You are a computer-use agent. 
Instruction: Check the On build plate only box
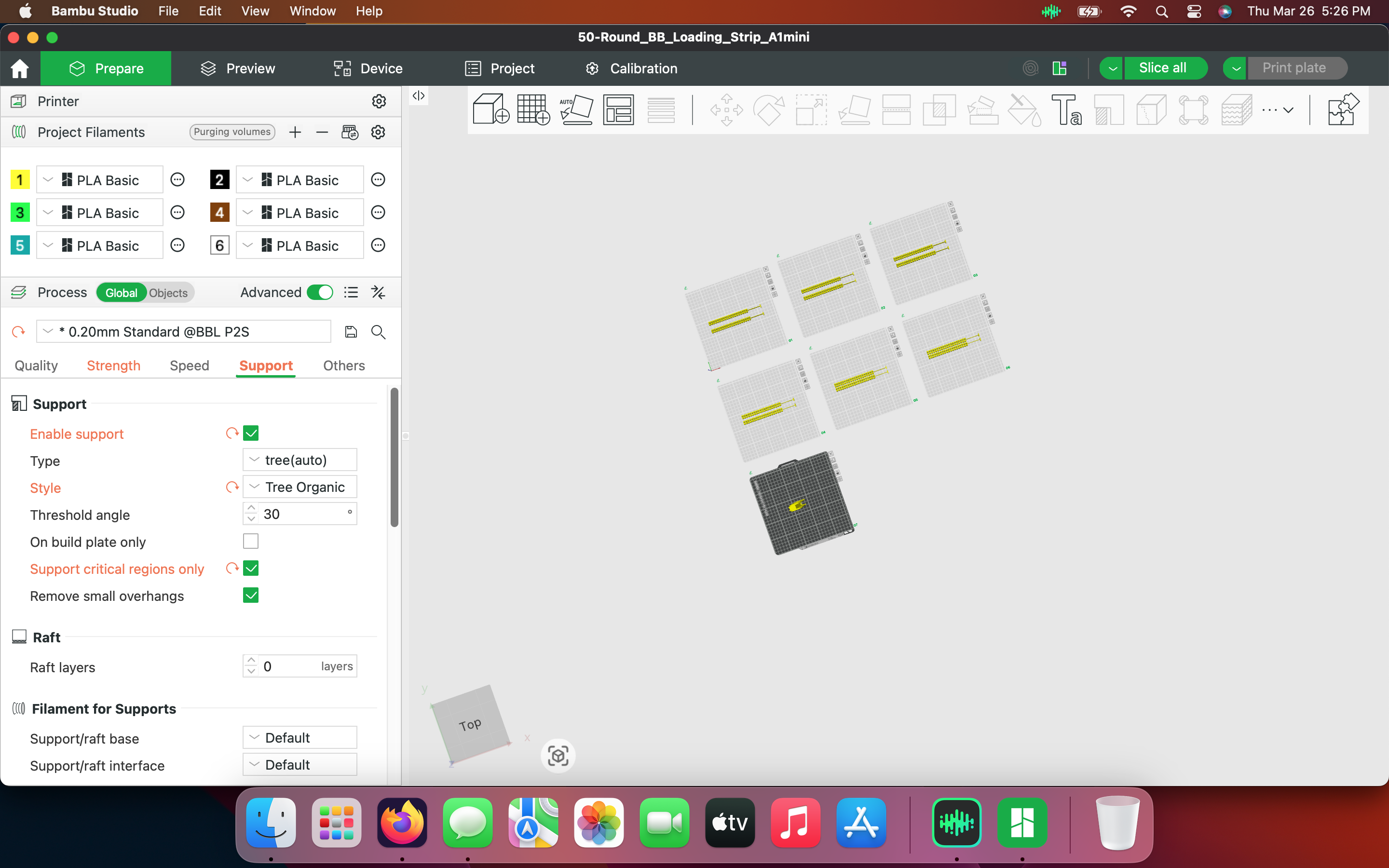coord(251,541)
